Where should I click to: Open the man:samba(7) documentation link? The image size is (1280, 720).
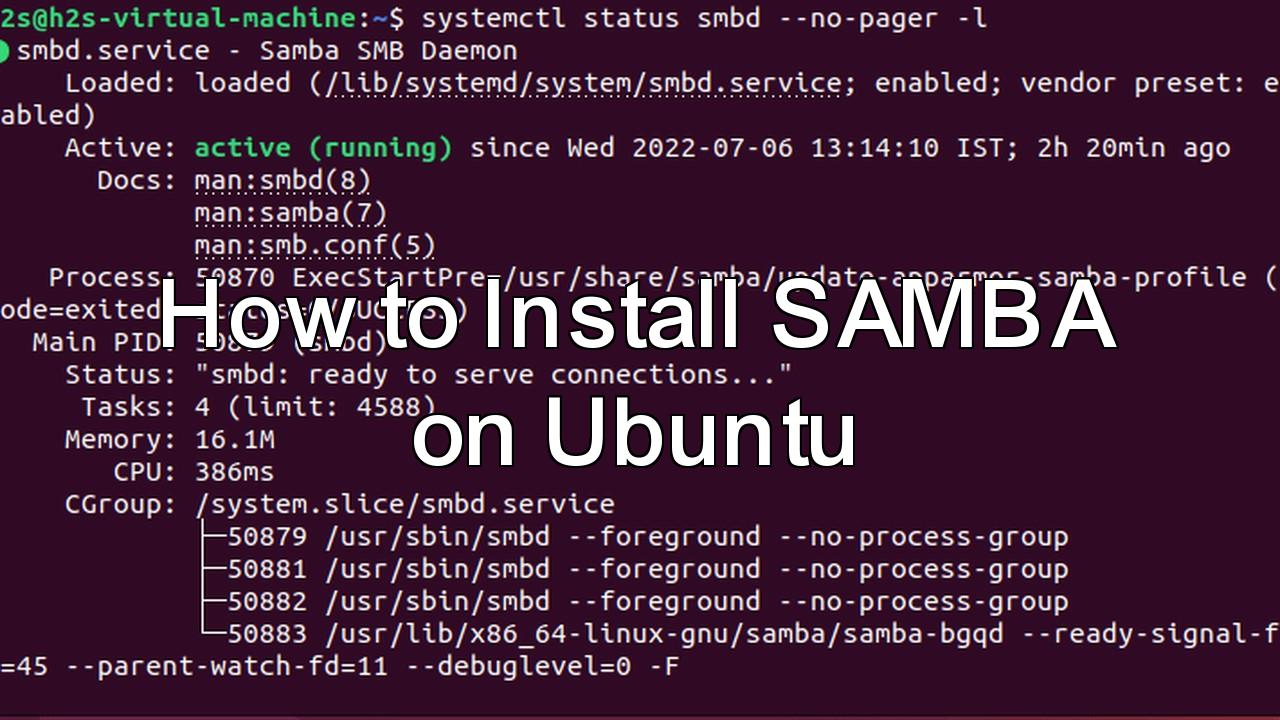point(290,213)
